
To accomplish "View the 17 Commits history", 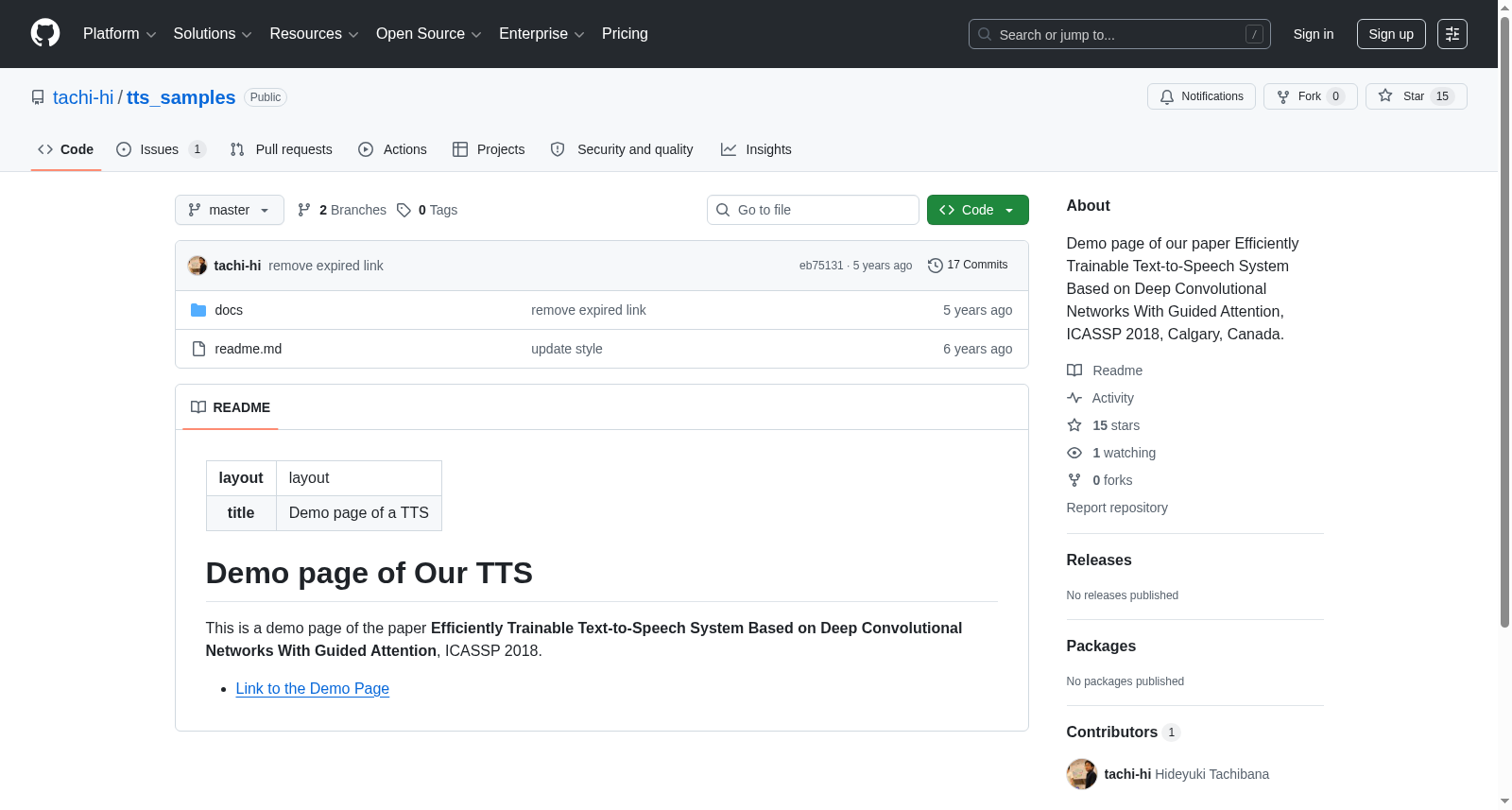I will click(968, 266).
